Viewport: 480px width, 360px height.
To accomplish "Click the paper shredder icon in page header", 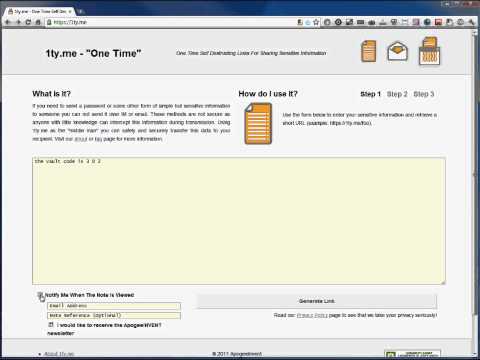I will tap(429, 51).
